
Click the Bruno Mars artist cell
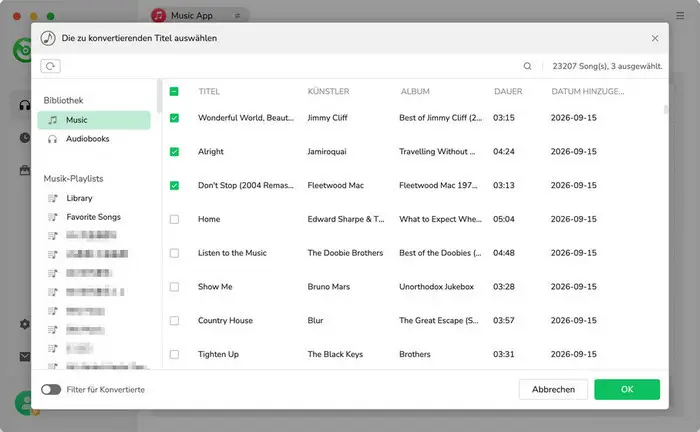[329, 287]
